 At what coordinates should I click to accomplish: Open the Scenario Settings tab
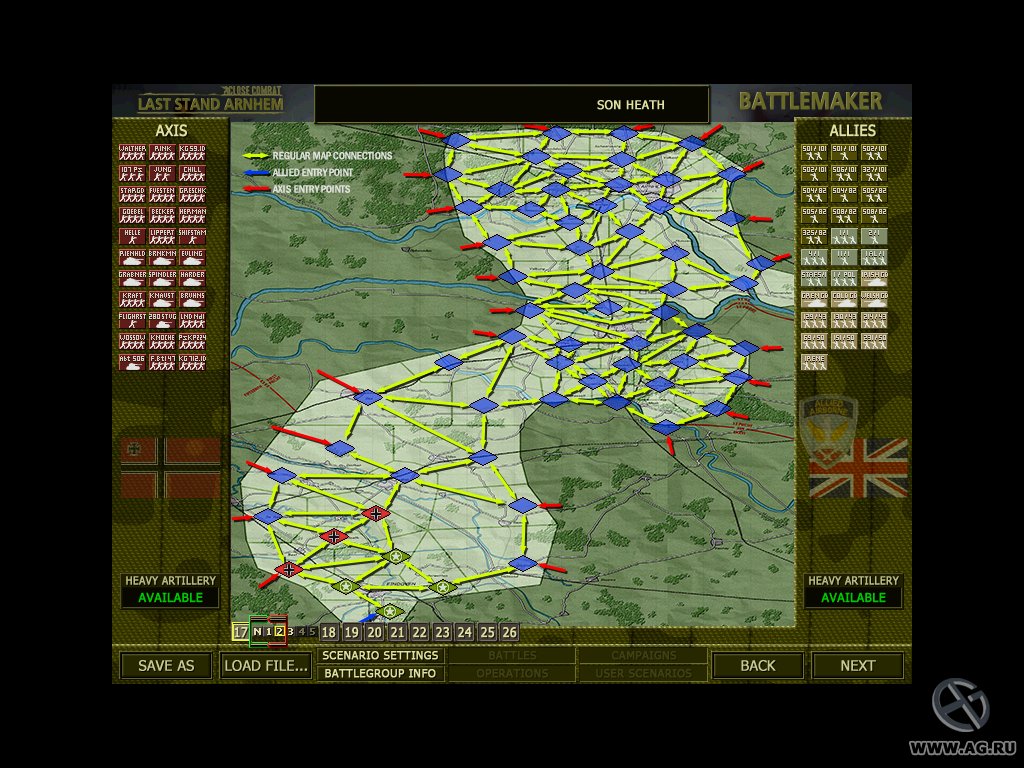(380, 656)
